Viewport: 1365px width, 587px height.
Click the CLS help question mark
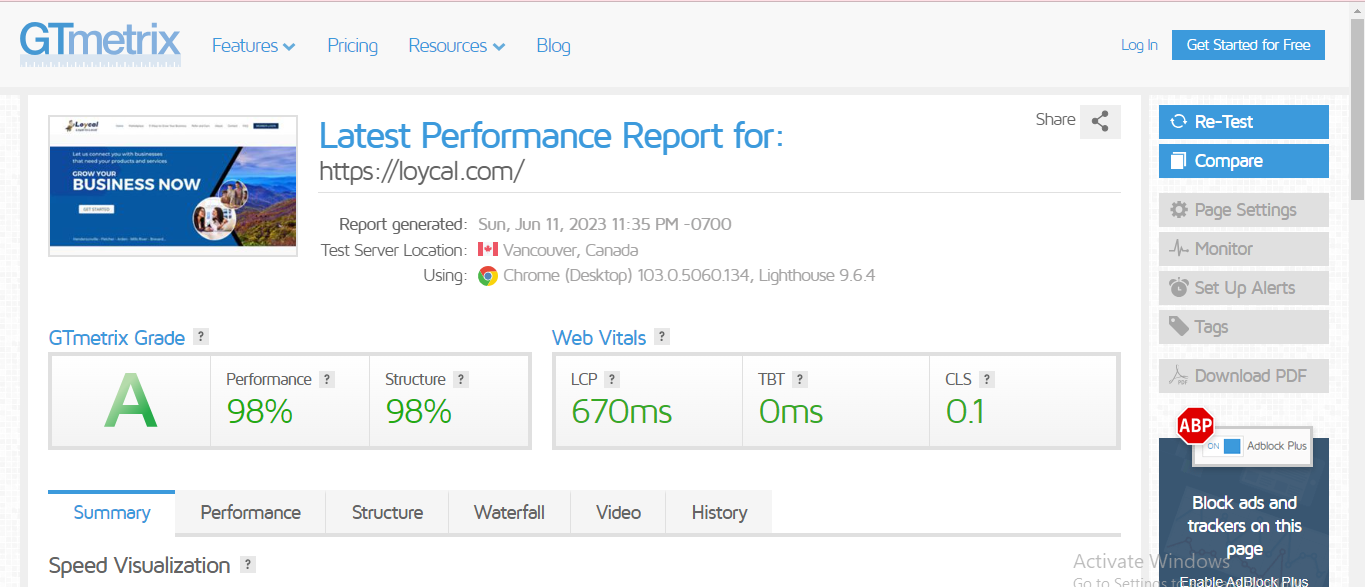[x=987, y=379]
